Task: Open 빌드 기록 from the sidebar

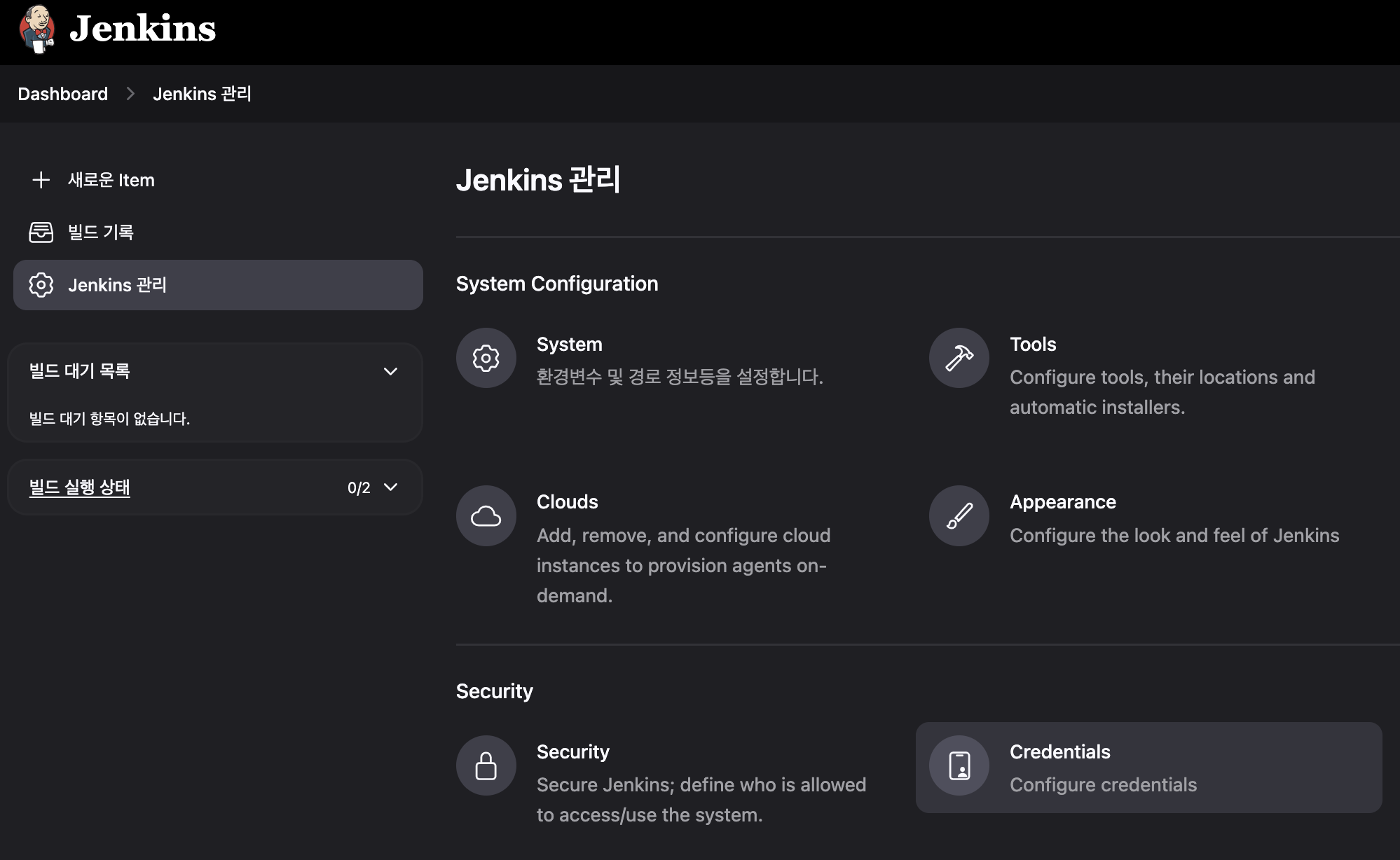Action: tap(101, 232)
